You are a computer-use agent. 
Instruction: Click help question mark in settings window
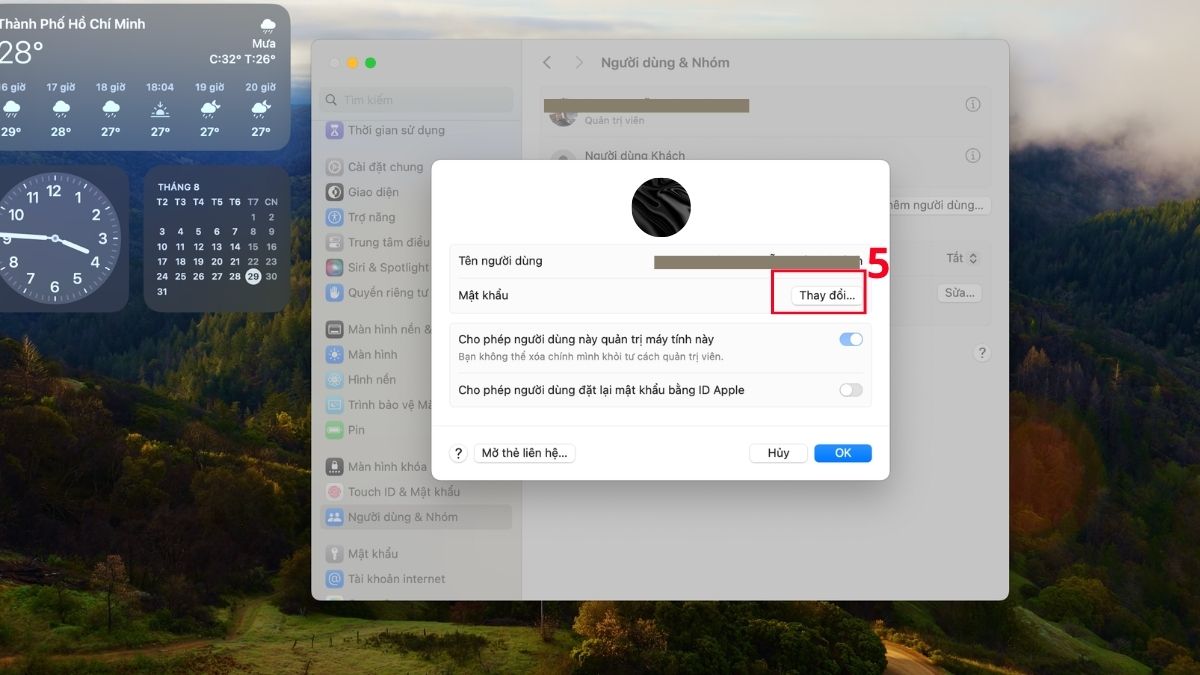(x=982, y=353)
